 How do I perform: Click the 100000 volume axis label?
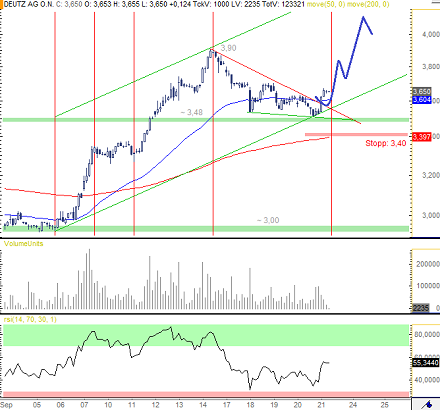428,286
